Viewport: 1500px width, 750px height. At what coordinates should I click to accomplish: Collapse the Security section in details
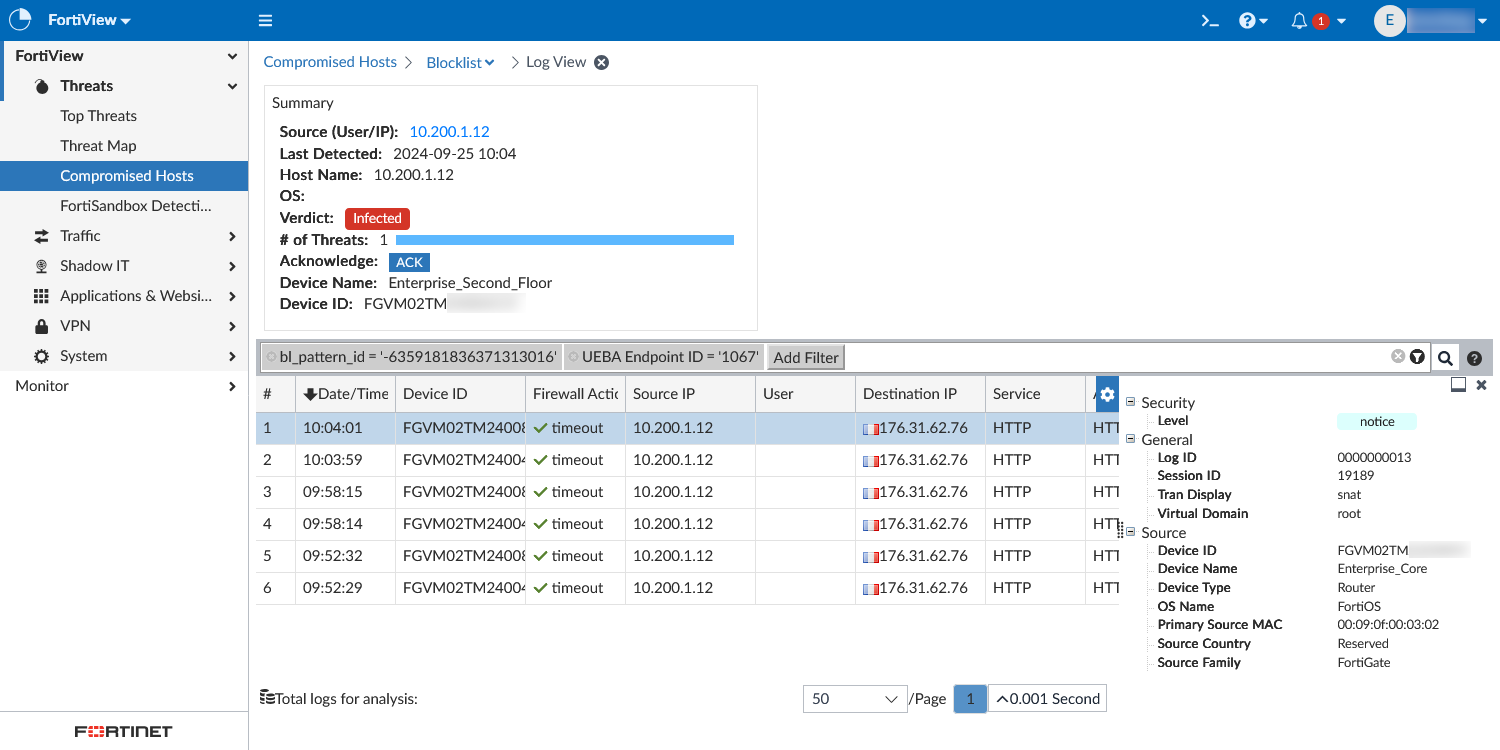tap(1131, 402)
